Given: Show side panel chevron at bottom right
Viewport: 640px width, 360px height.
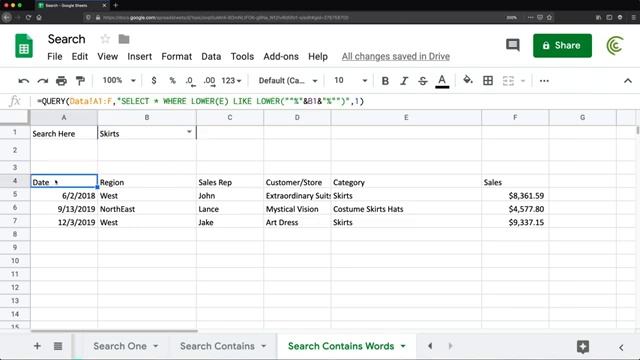Looking at the screenshot, I should (x=621, y=347).
